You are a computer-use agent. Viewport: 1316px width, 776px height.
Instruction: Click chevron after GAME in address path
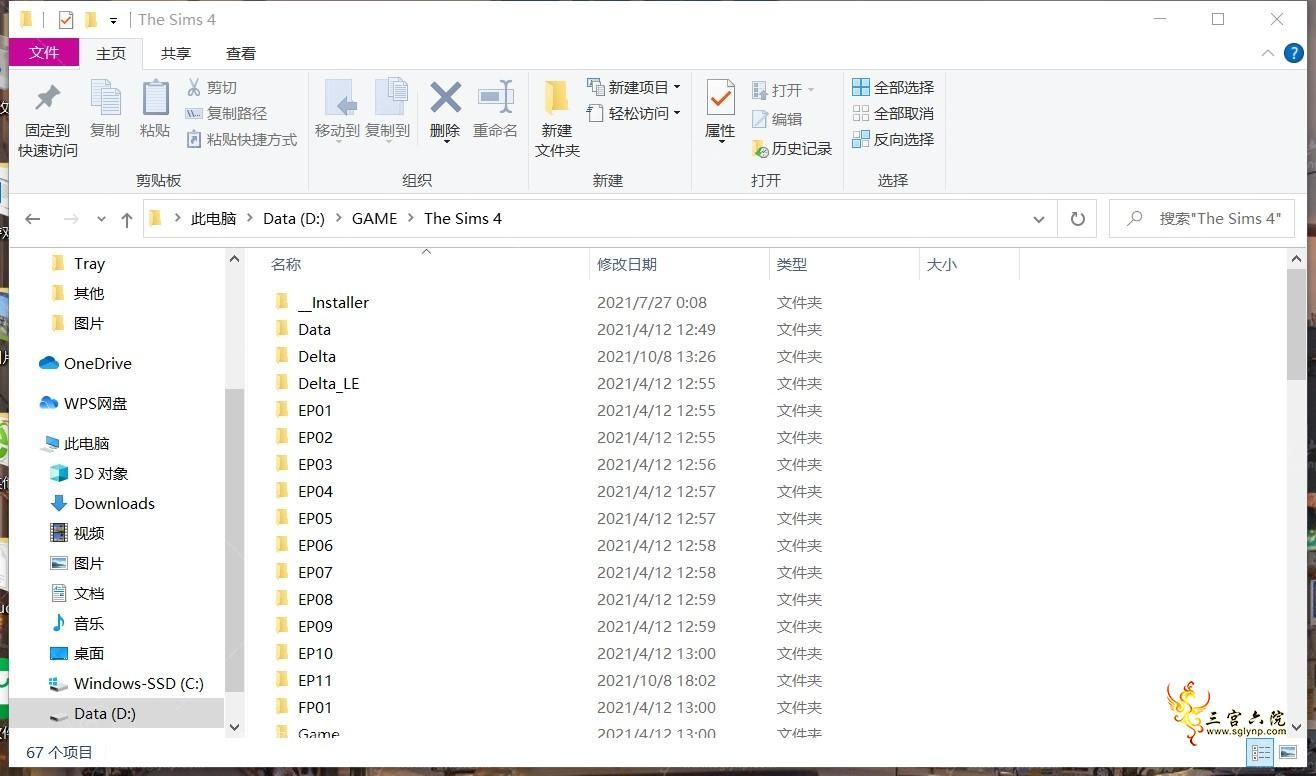point(411,219)
